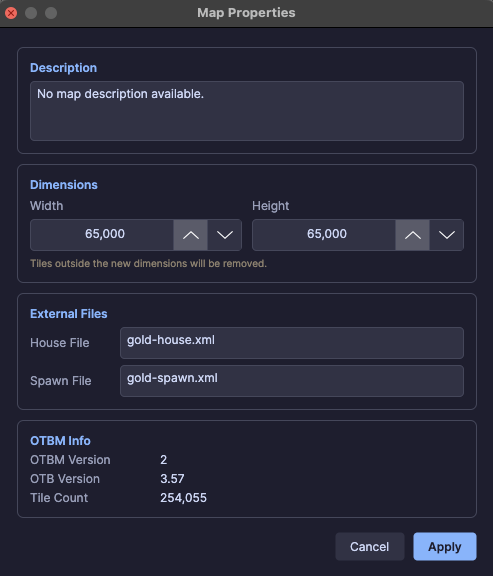Click the Dimensions section heading

(64, 185)
